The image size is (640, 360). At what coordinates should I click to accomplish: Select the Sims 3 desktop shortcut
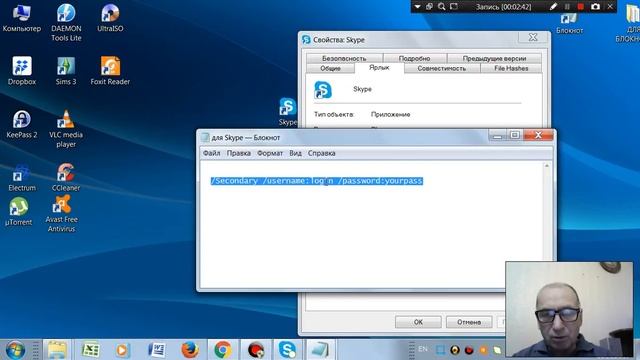tap(66, 71)
